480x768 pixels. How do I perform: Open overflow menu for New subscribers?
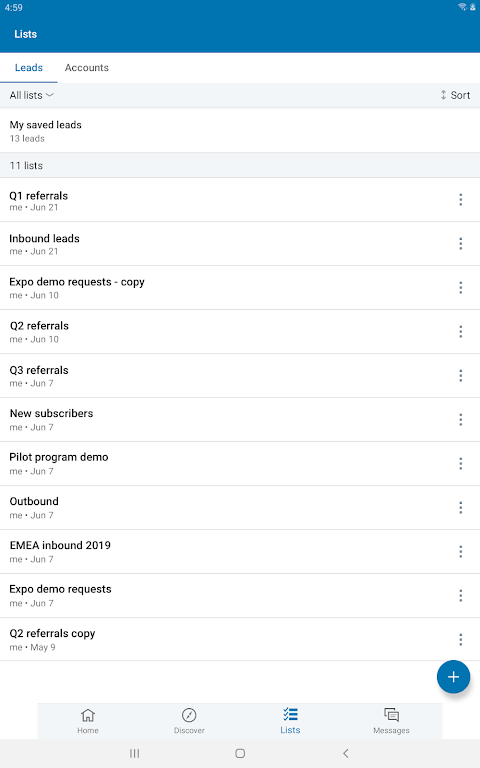tap(460, 419)
